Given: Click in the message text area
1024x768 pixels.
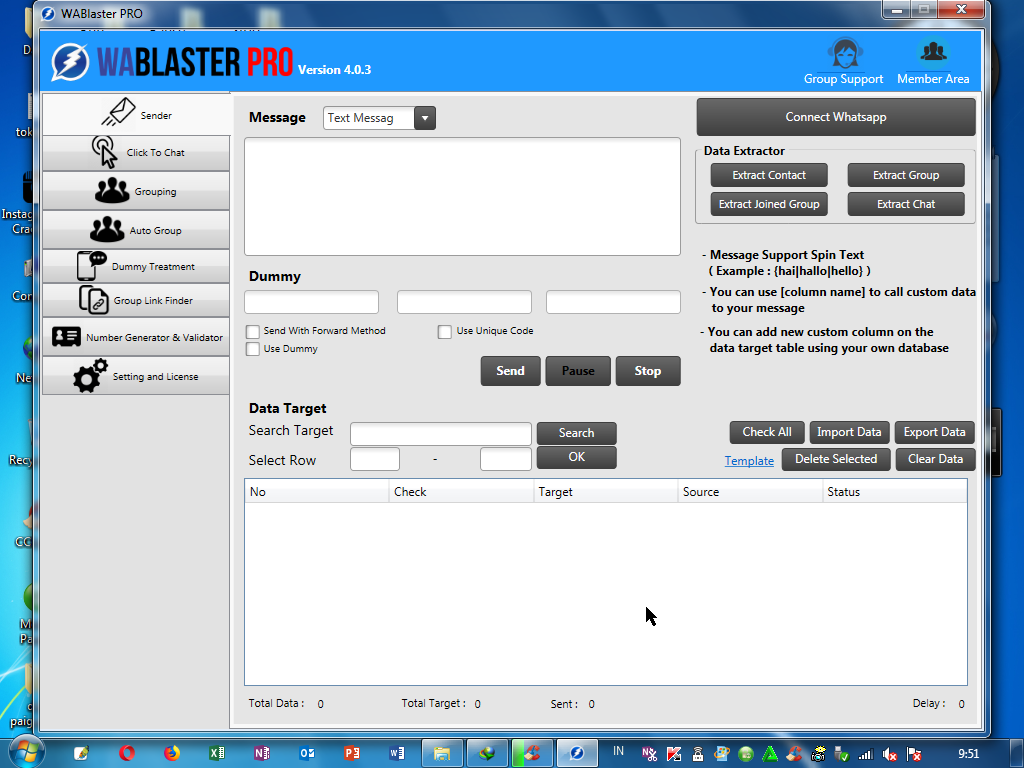Looking at the screenshot, I should pos(462,197).
